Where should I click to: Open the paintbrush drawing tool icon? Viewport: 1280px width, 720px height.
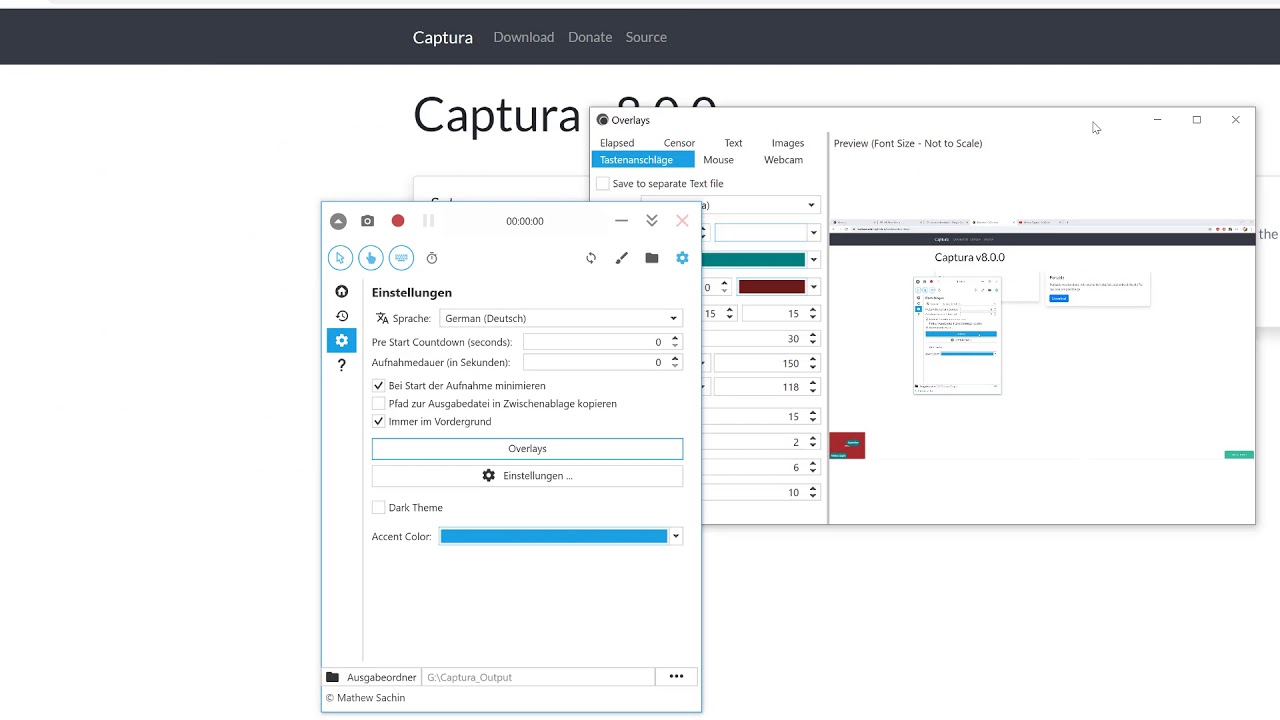pos(621,258)
